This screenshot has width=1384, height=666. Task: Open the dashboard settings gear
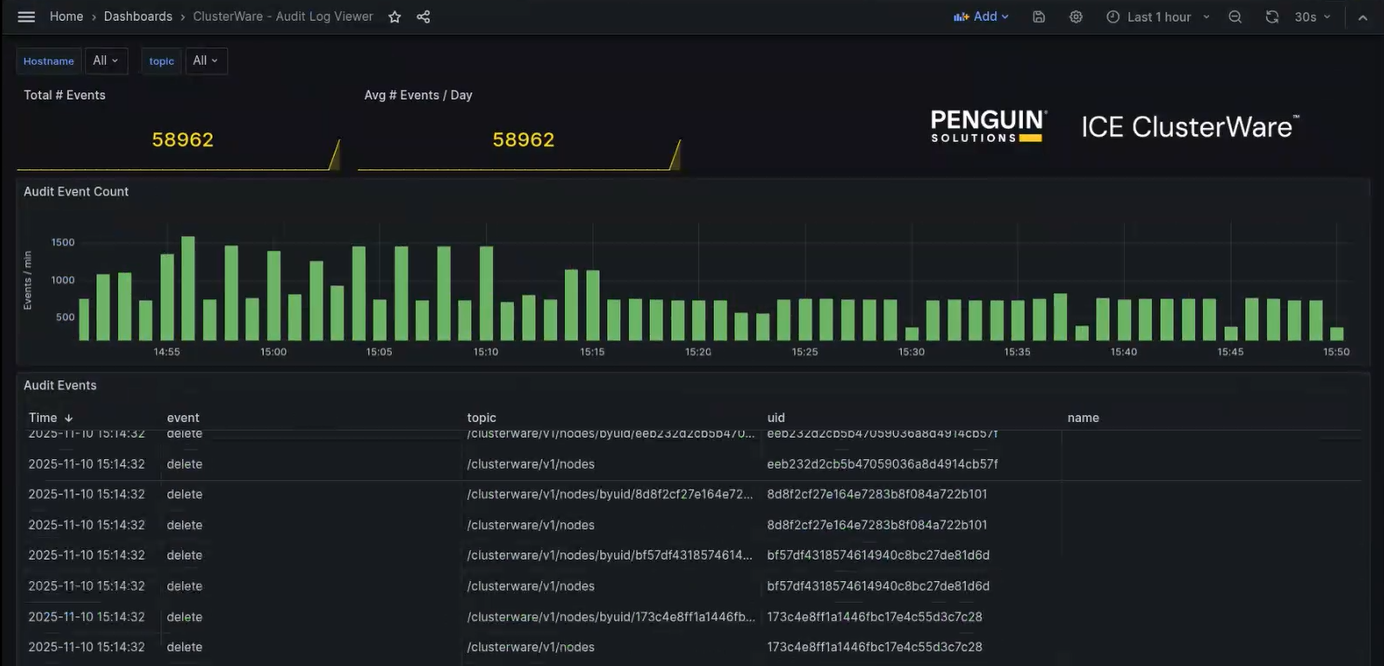1076,16
